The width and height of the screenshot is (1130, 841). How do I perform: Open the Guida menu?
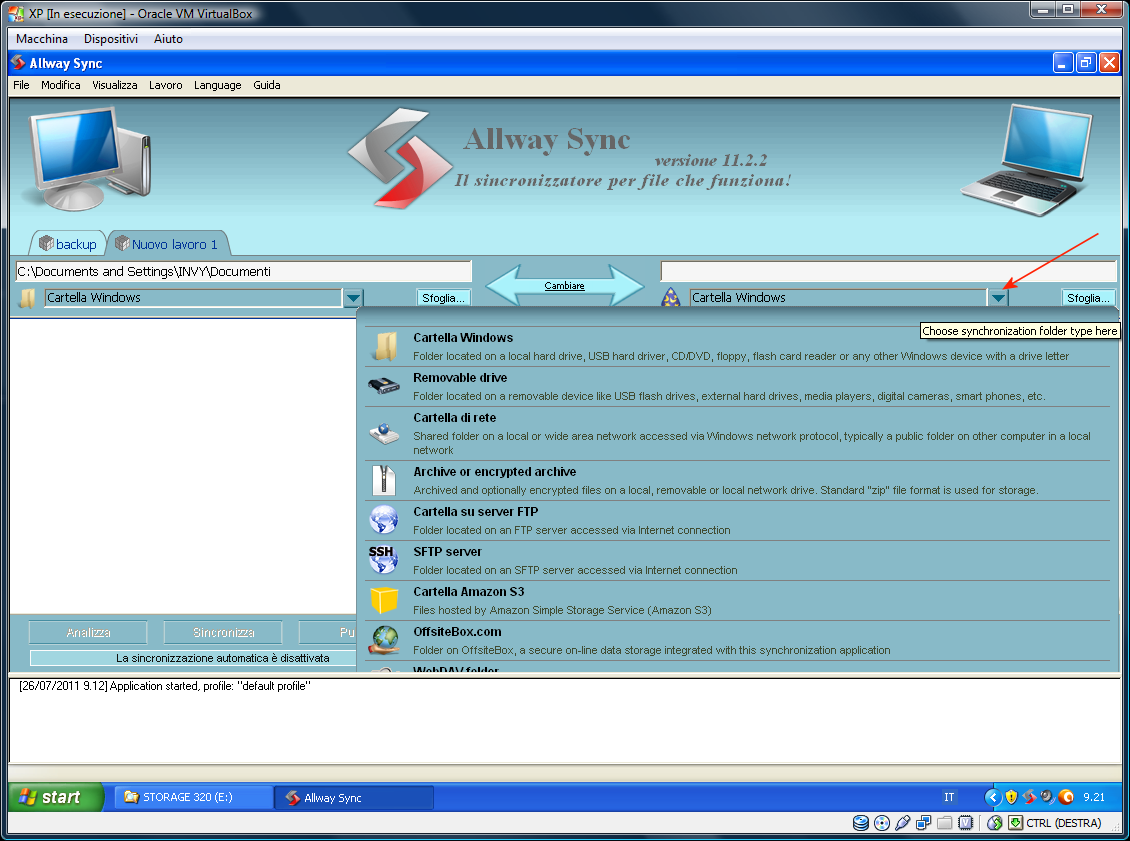267,85
